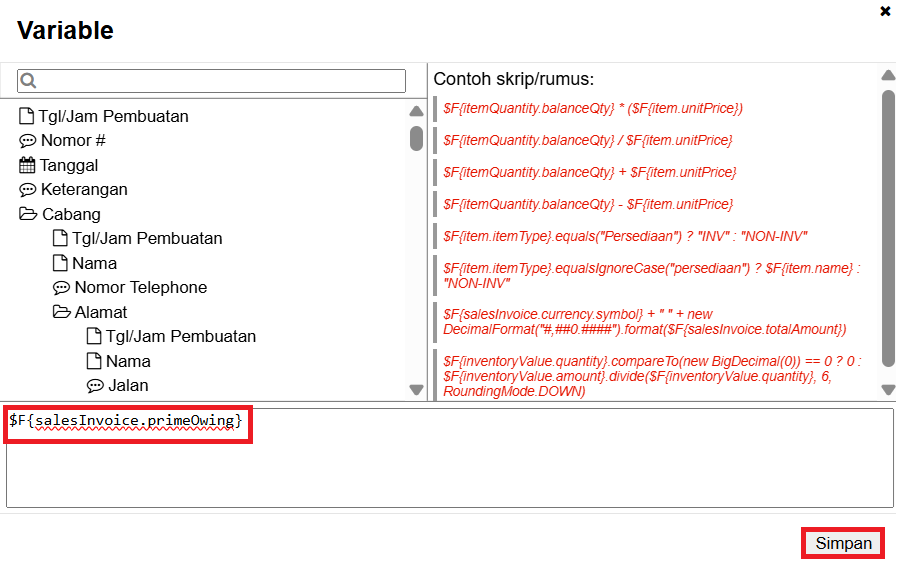Screen dimensions: 903x577
Task: Click the calendar icon beside Tanggal
Action: pos(27,165)
